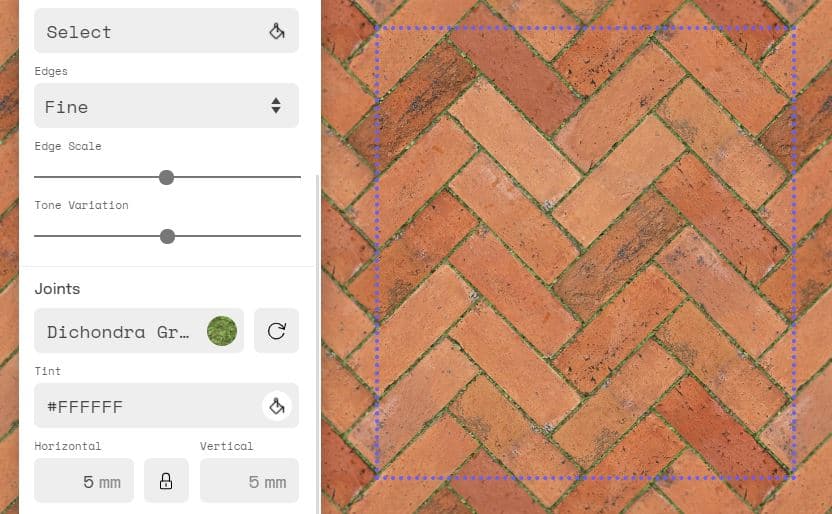Toggle the joint width lock icon

(x=166, y=481)
